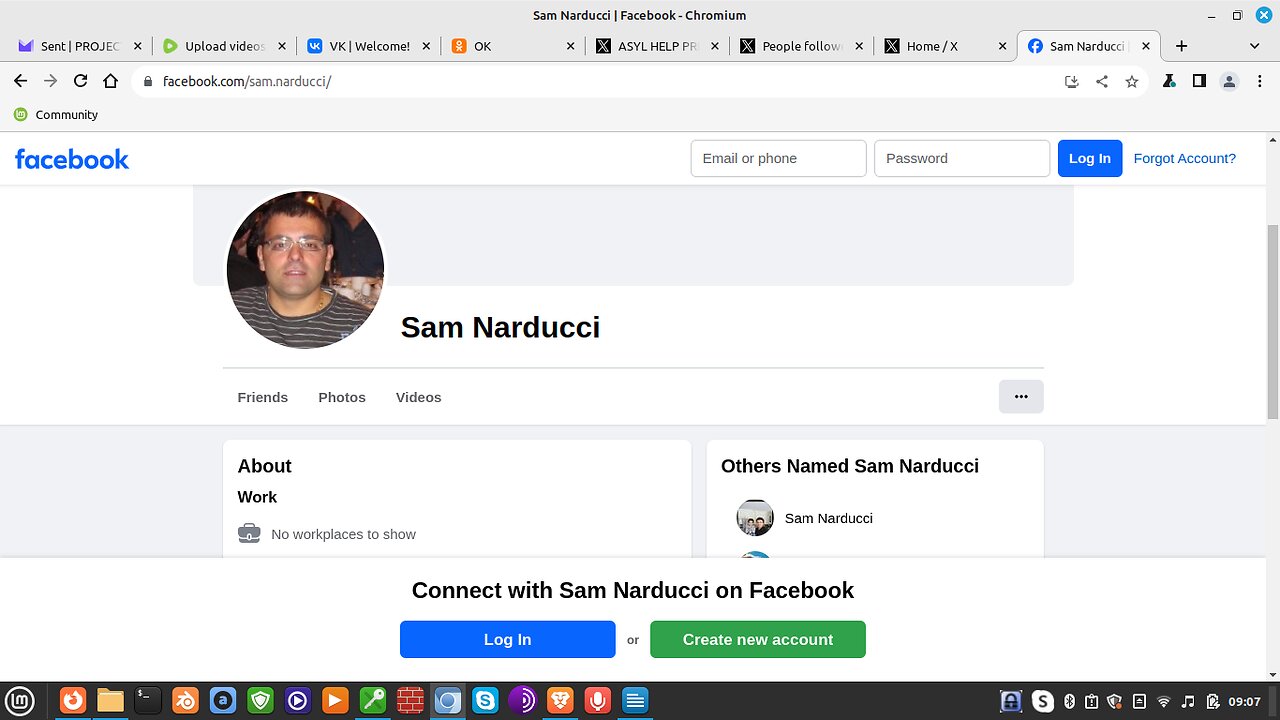Open the red brick firewall app

pos(410,701)
